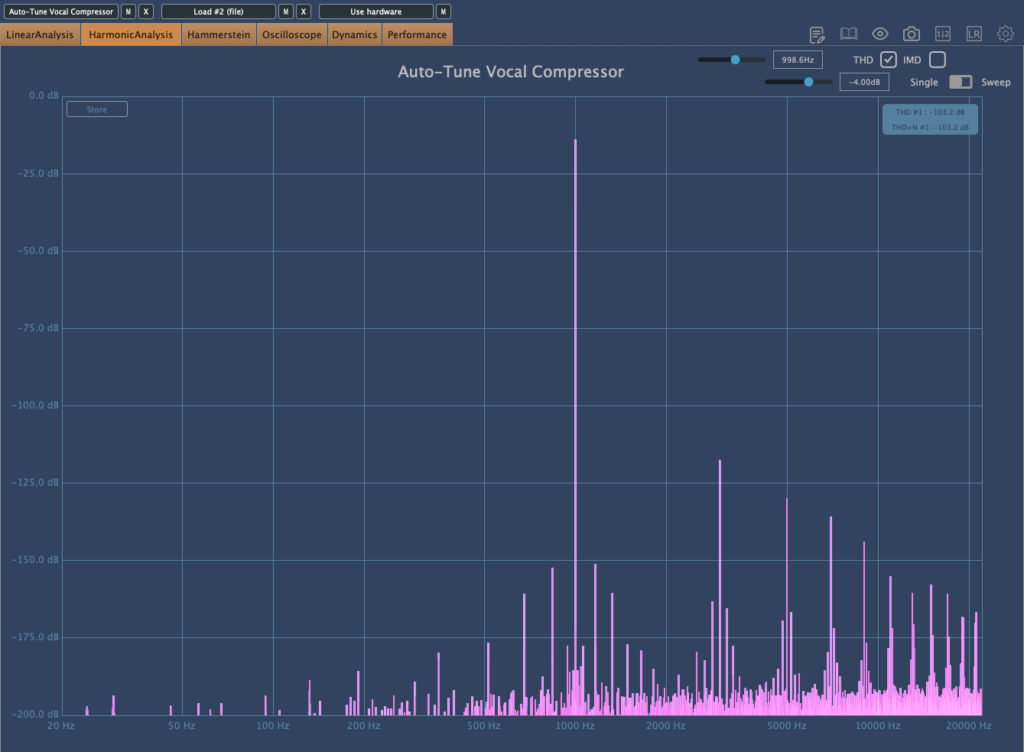Select the HarmonicAnalysis tab
The image size is (1024, 752).
click(x=131, y=35)
